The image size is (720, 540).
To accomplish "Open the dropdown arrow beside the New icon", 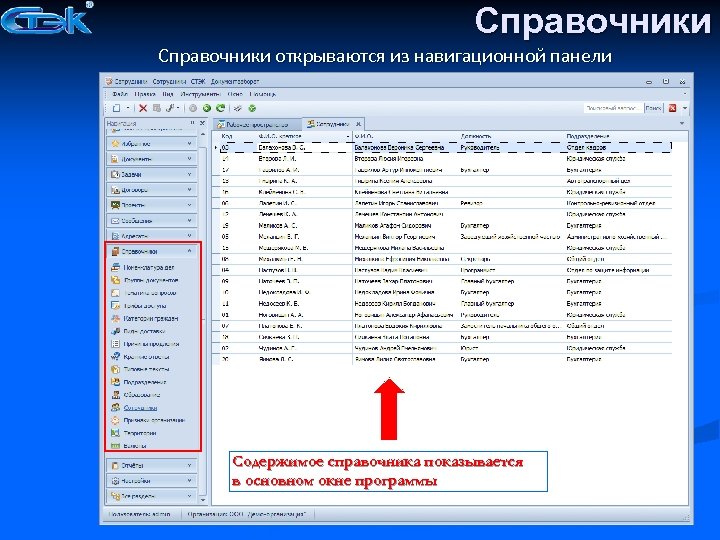I will (x=128, y=108).
